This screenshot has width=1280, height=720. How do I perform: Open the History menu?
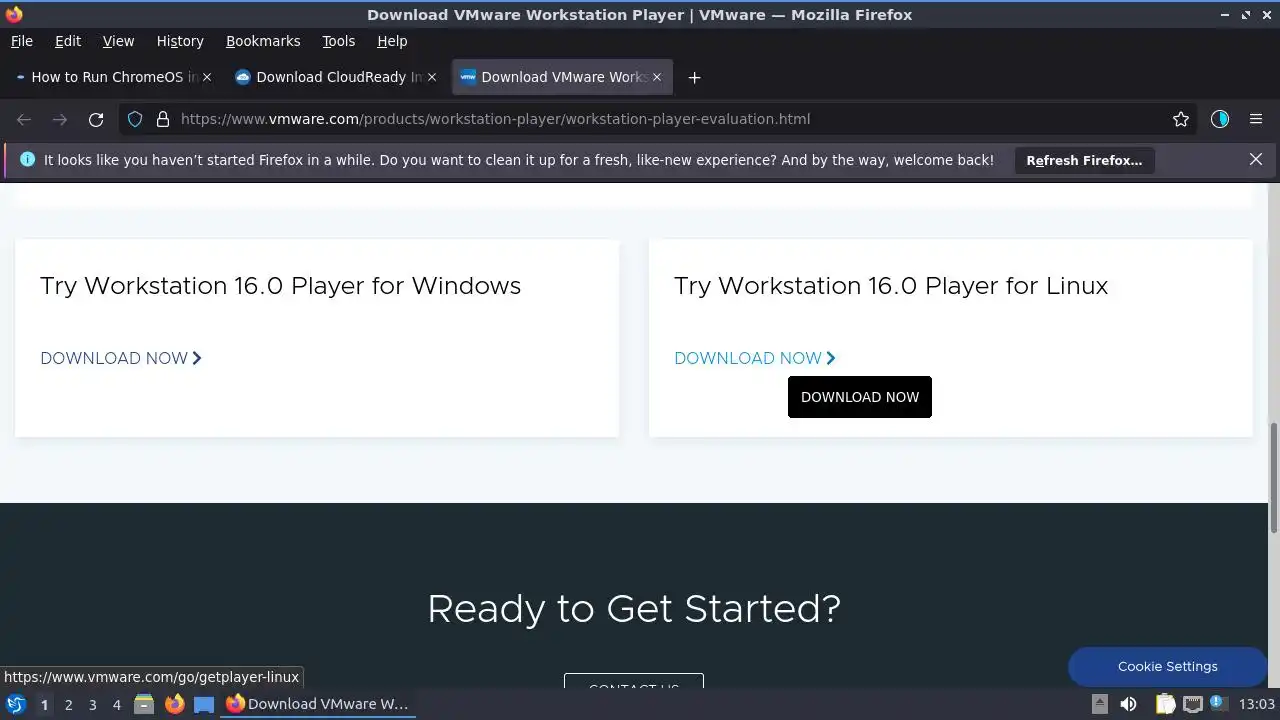(x=180, y=41)
